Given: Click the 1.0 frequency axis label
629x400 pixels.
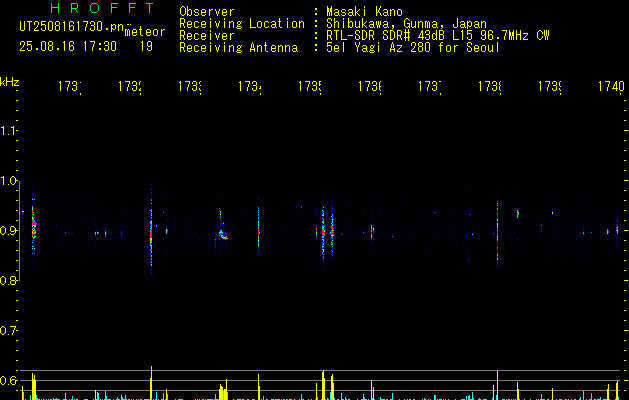Looking at the screenshot, I should (x=8, y=181).
